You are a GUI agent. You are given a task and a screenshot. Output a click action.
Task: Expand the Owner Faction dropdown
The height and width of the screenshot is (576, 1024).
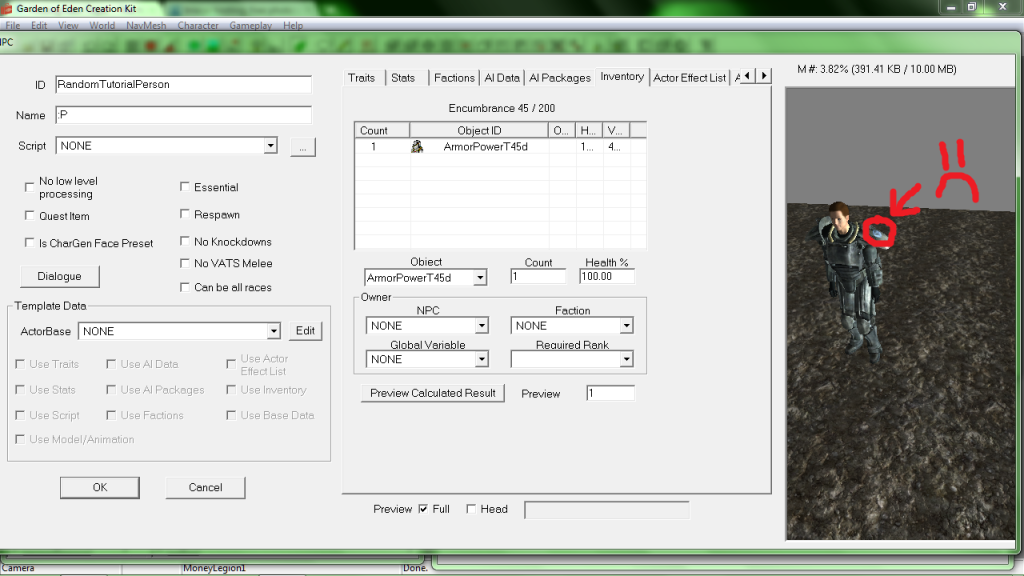click(x=626, y=325)
